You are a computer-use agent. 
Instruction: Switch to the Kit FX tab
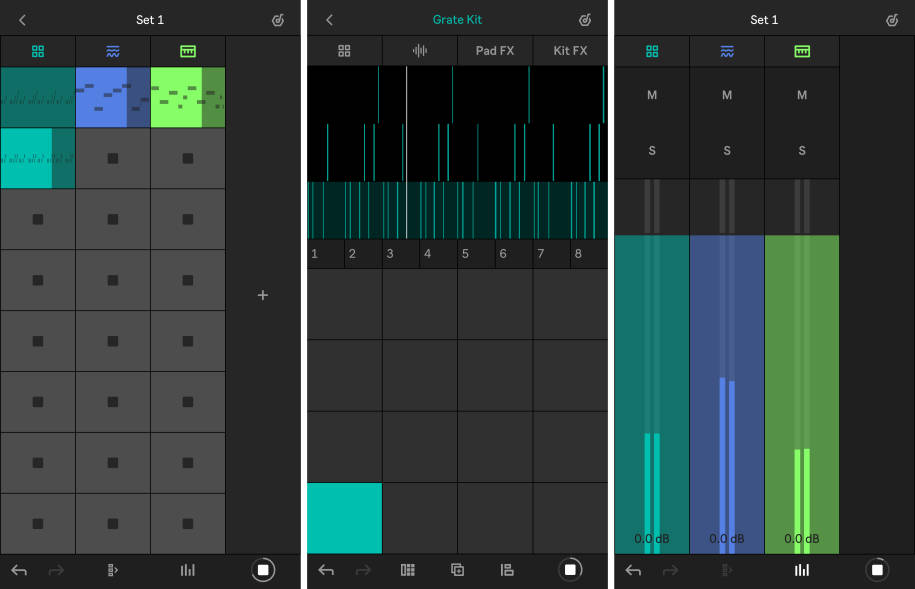(569, 50)
